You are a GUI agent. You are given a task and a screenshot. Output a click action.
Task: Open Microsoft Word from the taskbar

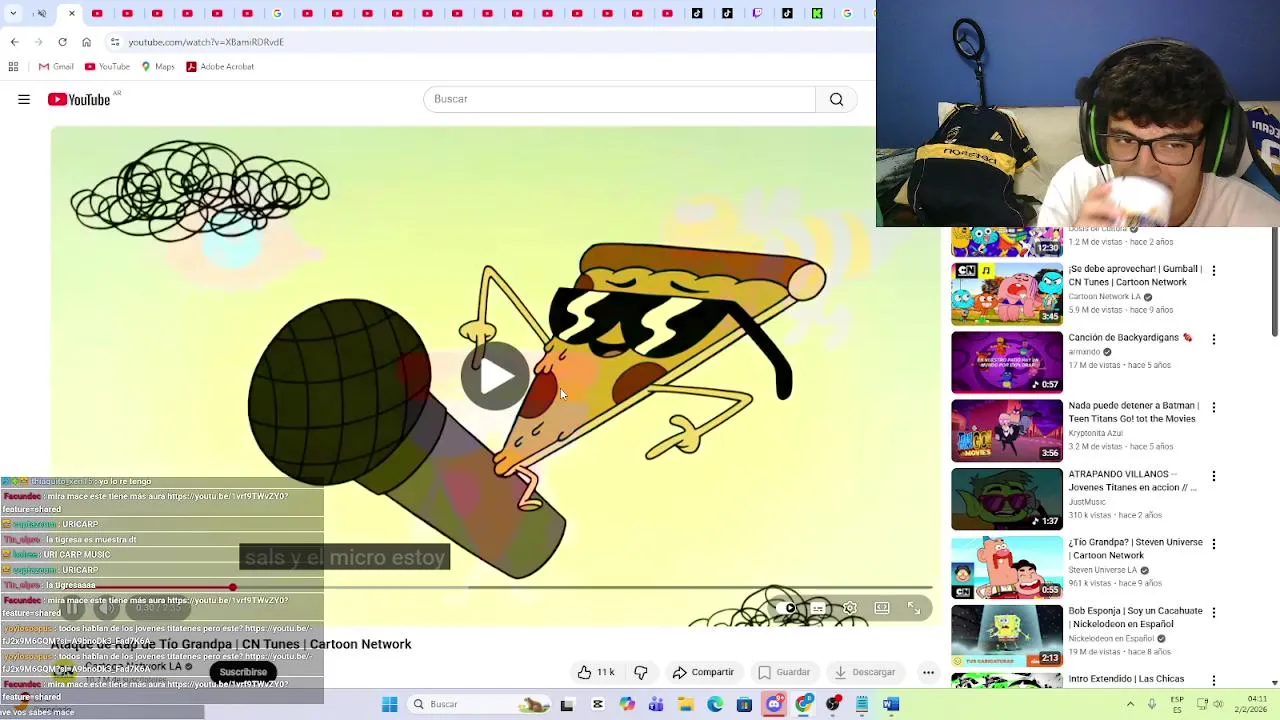(891, 704)
